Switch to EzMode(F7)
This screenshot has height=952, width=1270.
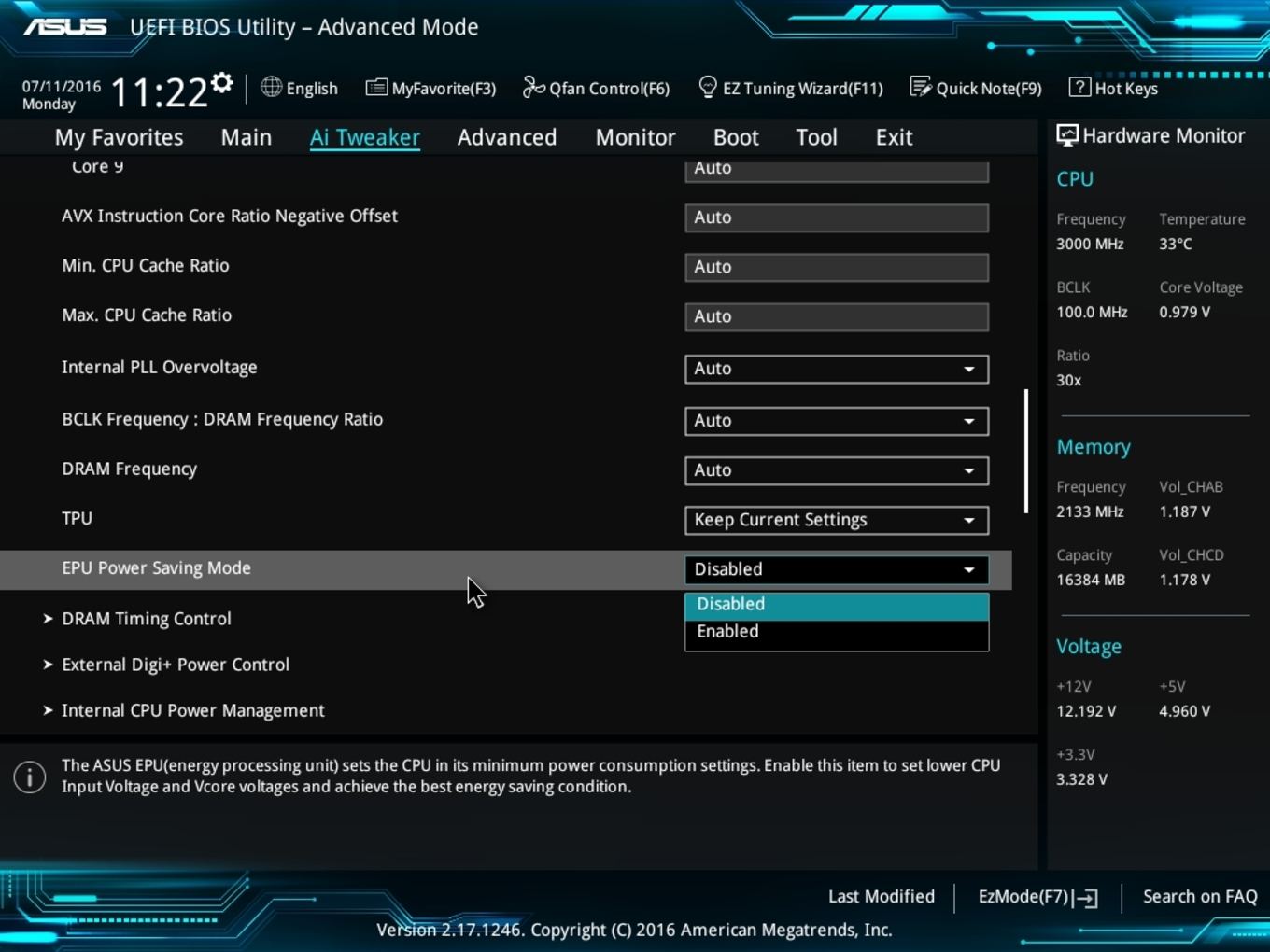[1037, 897]
